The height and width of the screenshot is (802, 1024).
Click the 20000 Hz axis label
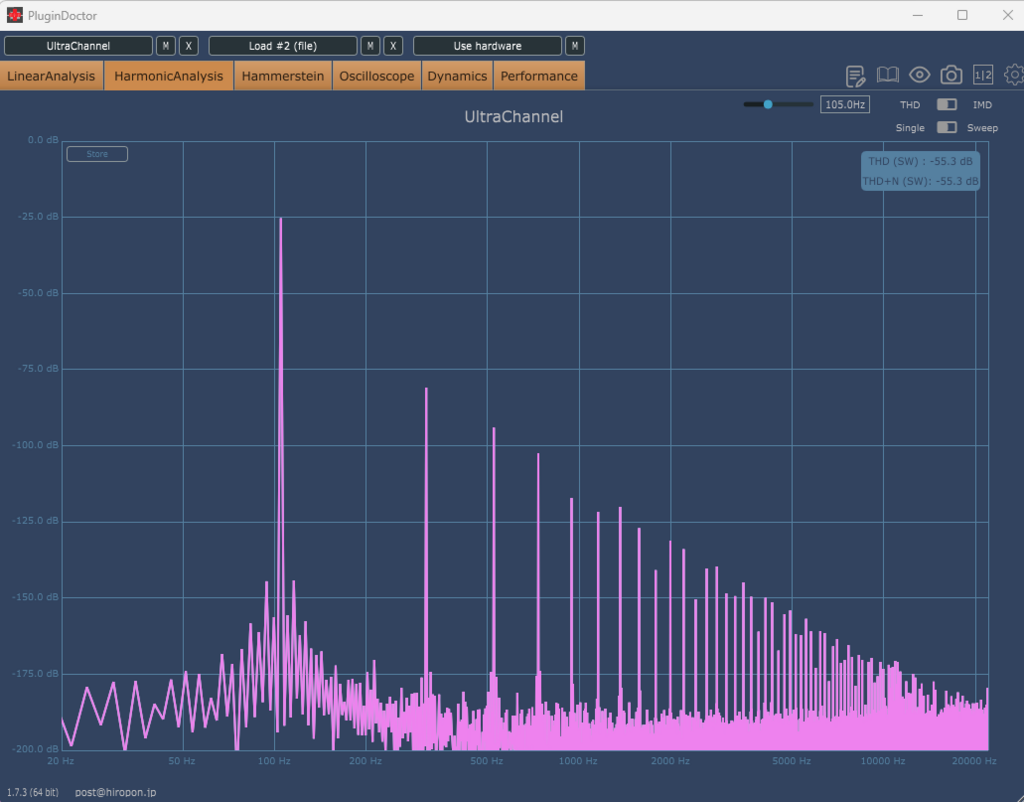click(974, 761)
